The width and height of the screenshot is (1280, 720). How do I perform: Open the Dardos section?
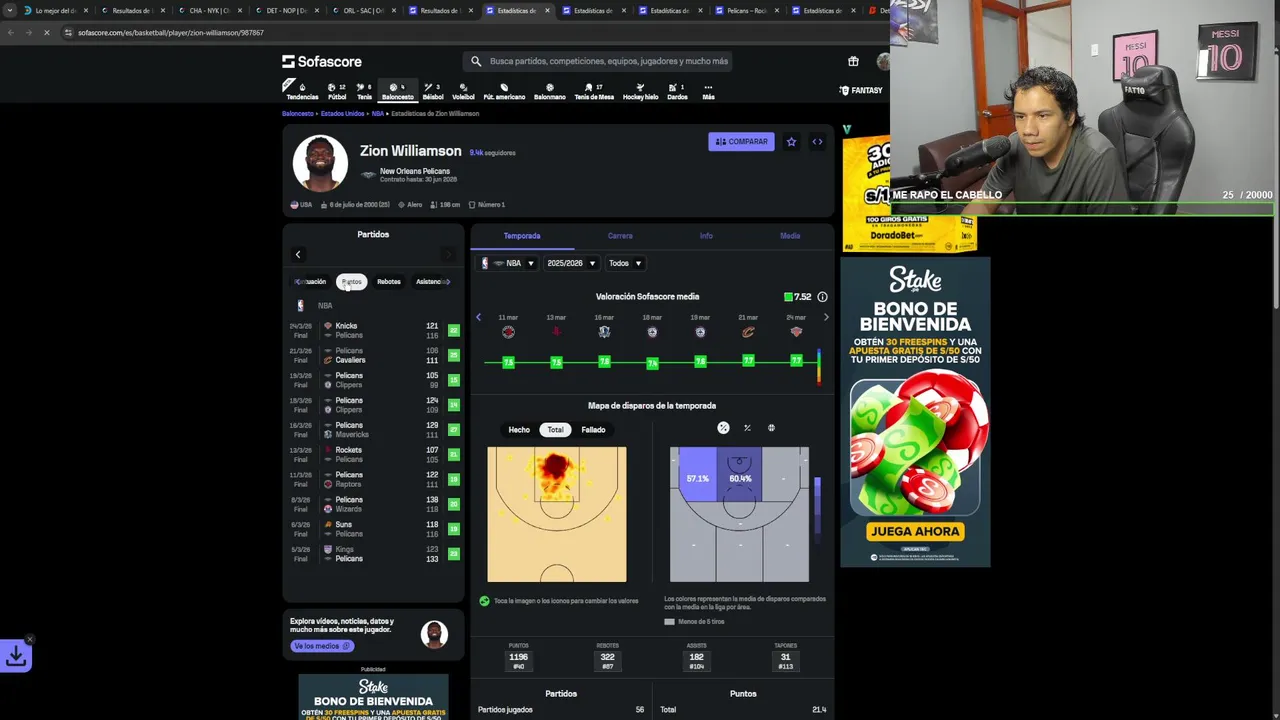[x=677, y=91]
